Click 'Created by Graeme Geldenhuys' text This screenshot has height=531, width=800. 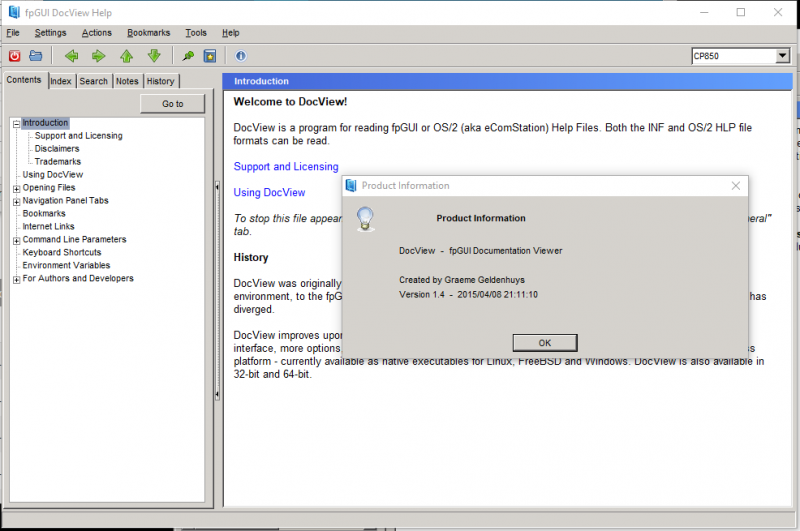point(462,280)
